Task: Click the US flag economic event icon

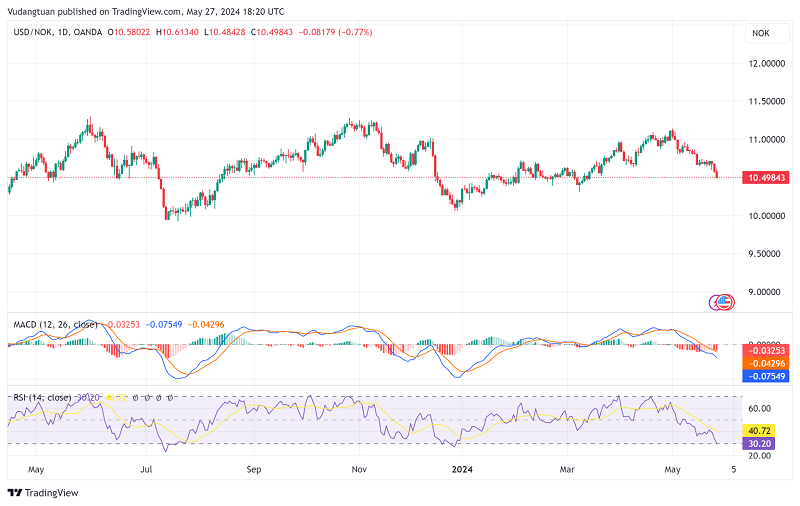Action: point(727,300)
